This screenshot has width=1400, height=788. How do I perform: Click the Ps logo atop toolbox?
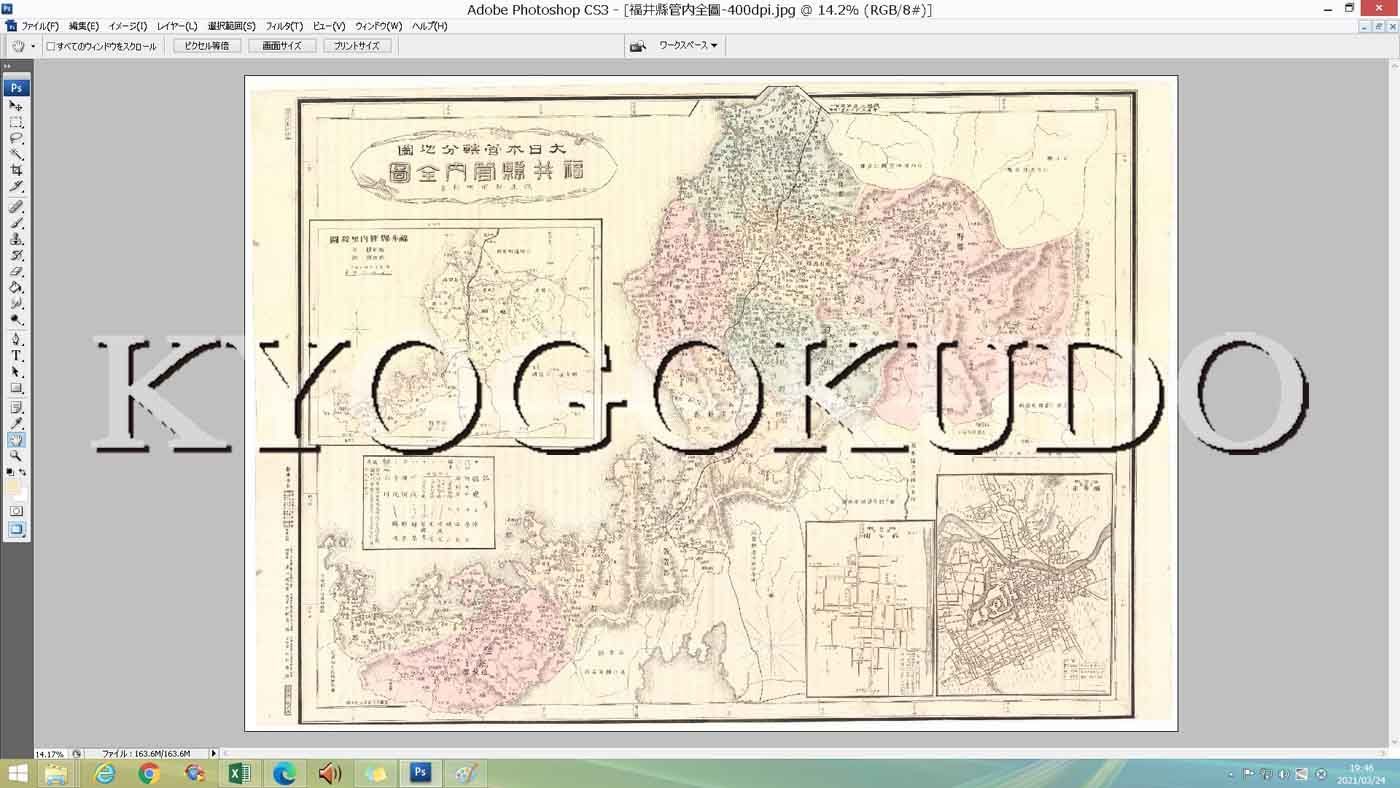(x=16, y=88)
